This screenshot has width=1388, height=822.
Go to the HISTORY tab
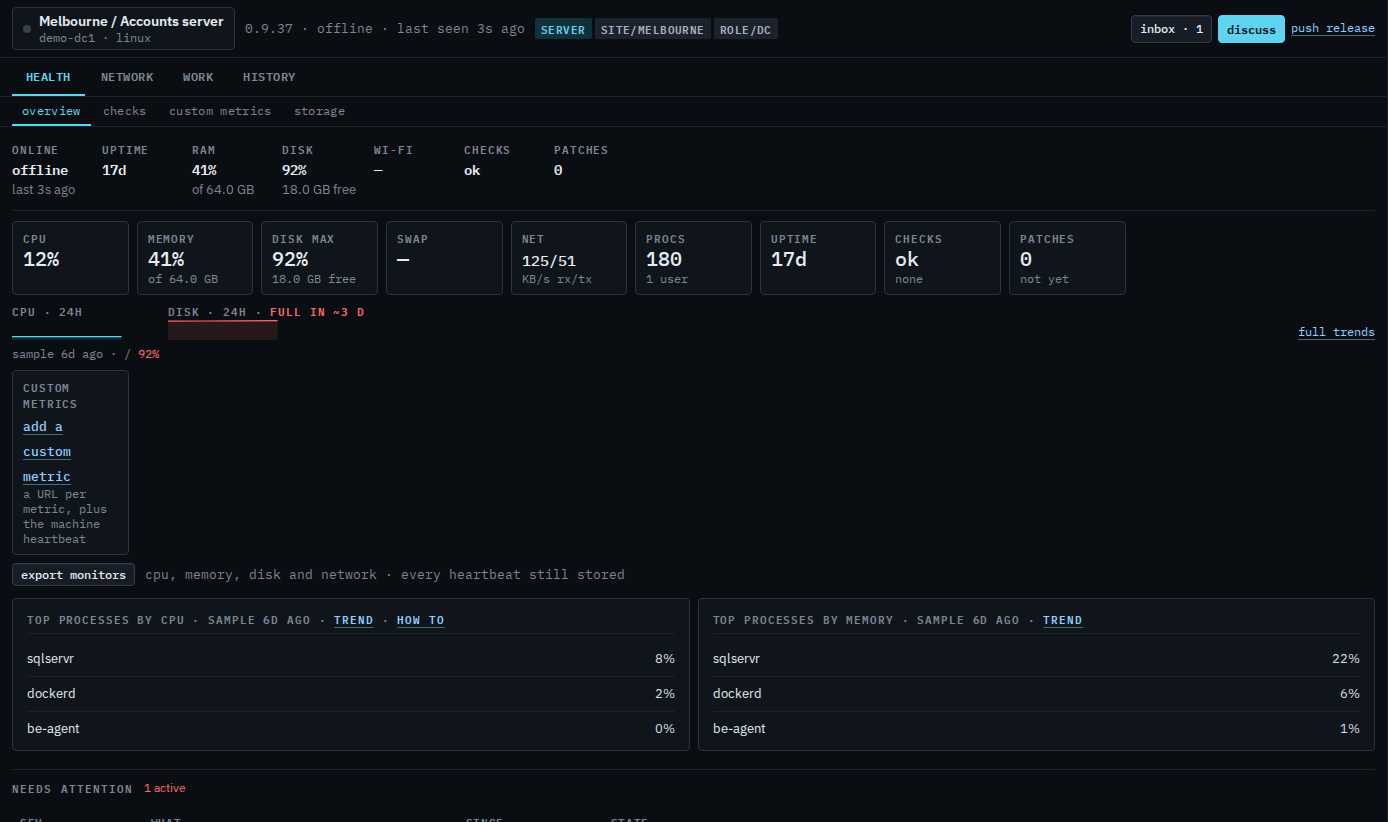[269, 77]
